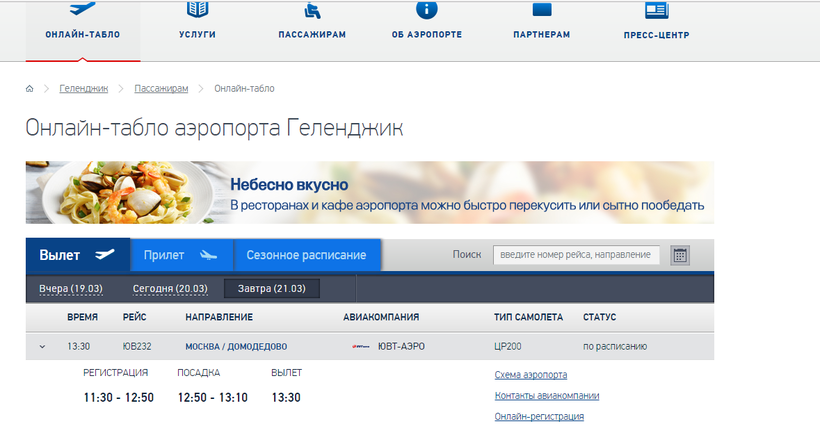820x433 pixels.
Task: Collapse the ЮВ232 flight row chevron
Action: point(42,347)
